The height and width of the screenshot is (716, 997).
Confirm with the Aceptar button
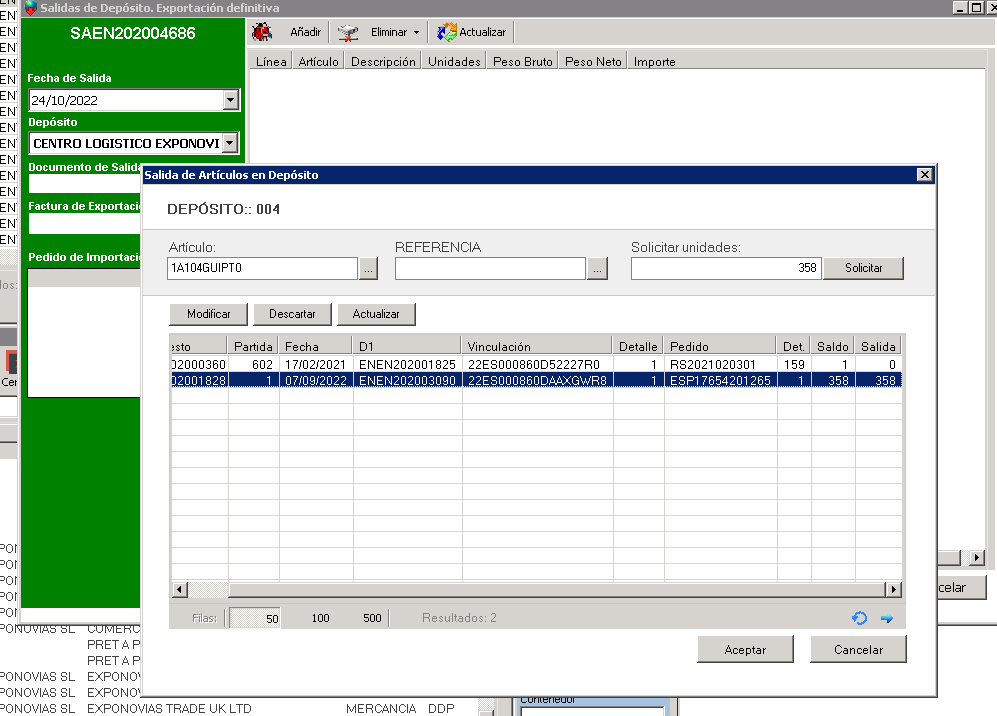[x=745, y=650]
